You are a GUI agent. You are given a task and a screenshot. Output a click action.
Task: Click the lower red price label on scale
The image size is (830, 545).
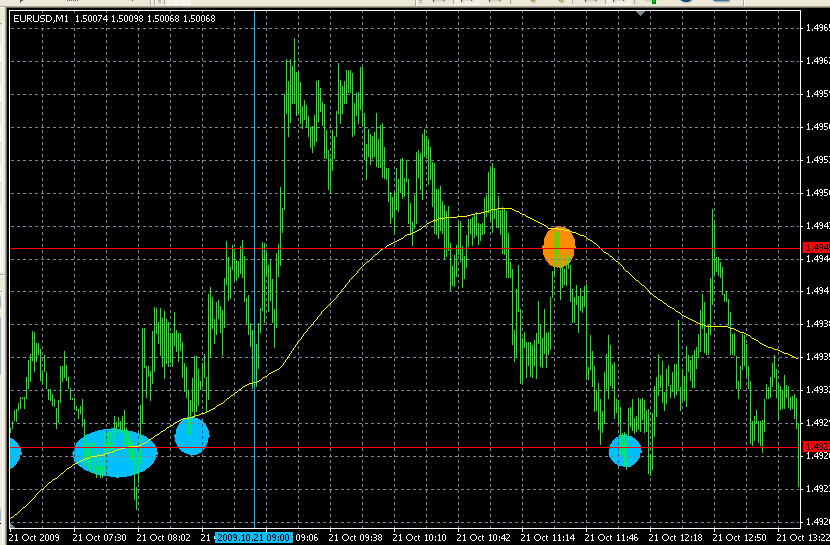tap(816, 447)
